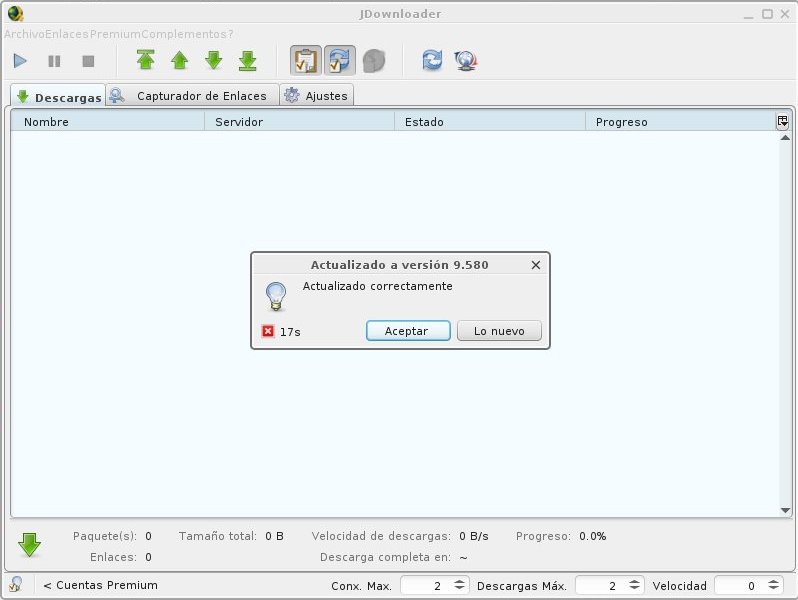
Task: Open the Archivo menu
Action: coord(24,34)
